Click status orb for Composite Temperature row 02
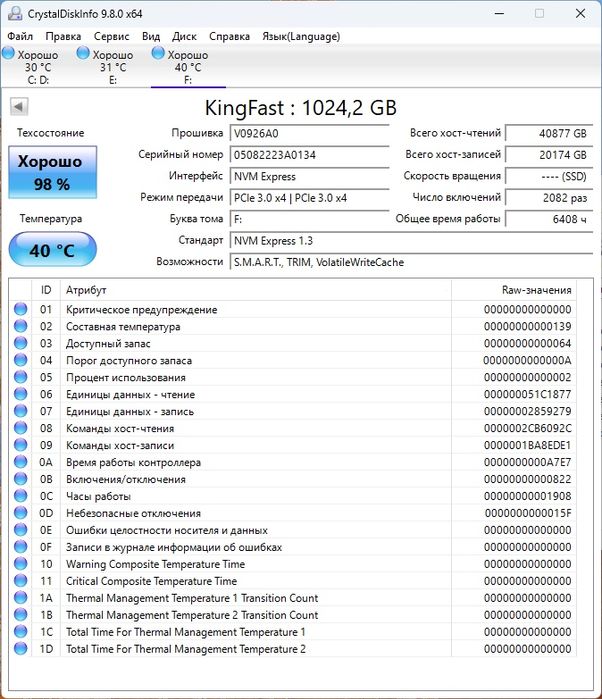Screen dimensions: 602x699 pyautogui.click(x=21, y=326)
